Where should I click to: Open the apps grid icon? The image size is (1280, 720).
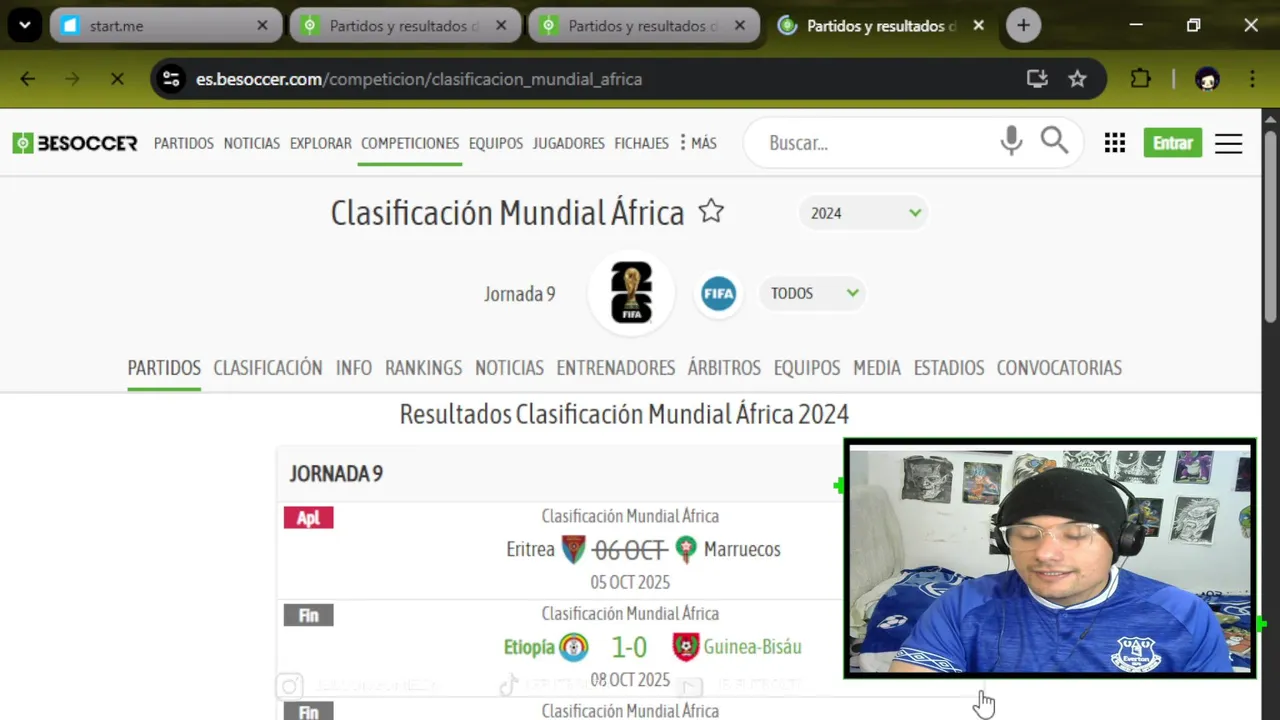click(x=1115, y=143)
